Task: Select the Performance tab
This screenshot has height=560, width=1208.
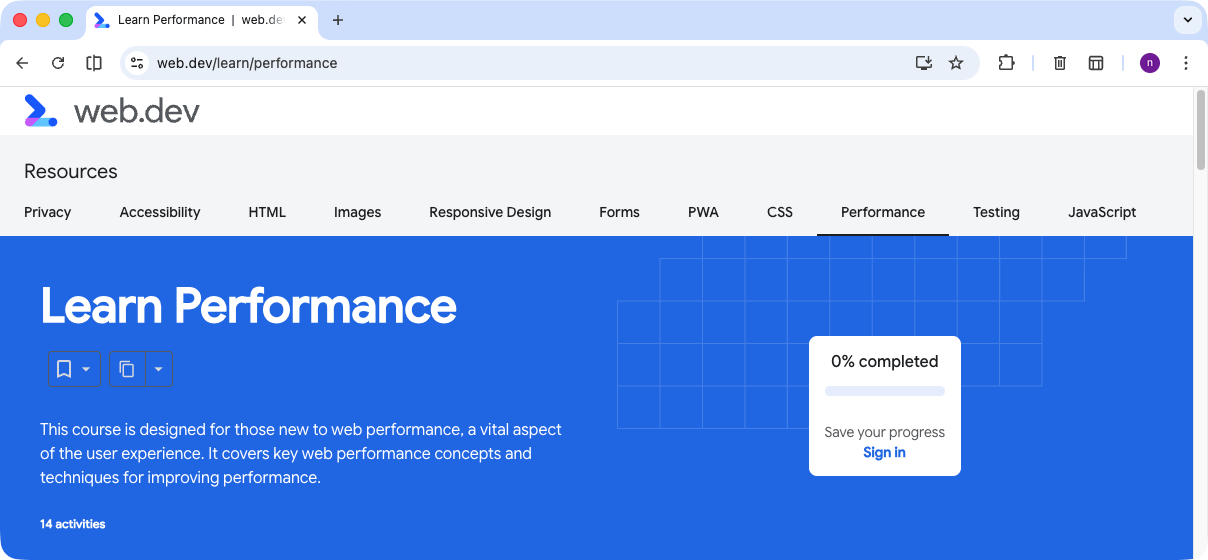Action: (x=883, y=212)
